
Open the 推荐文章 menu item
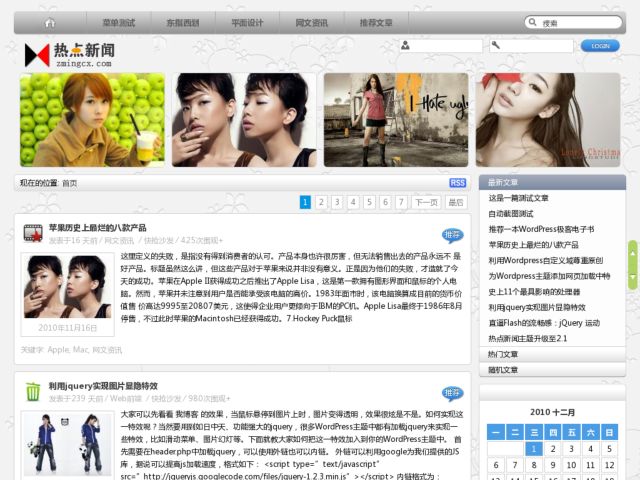point(376,23)
